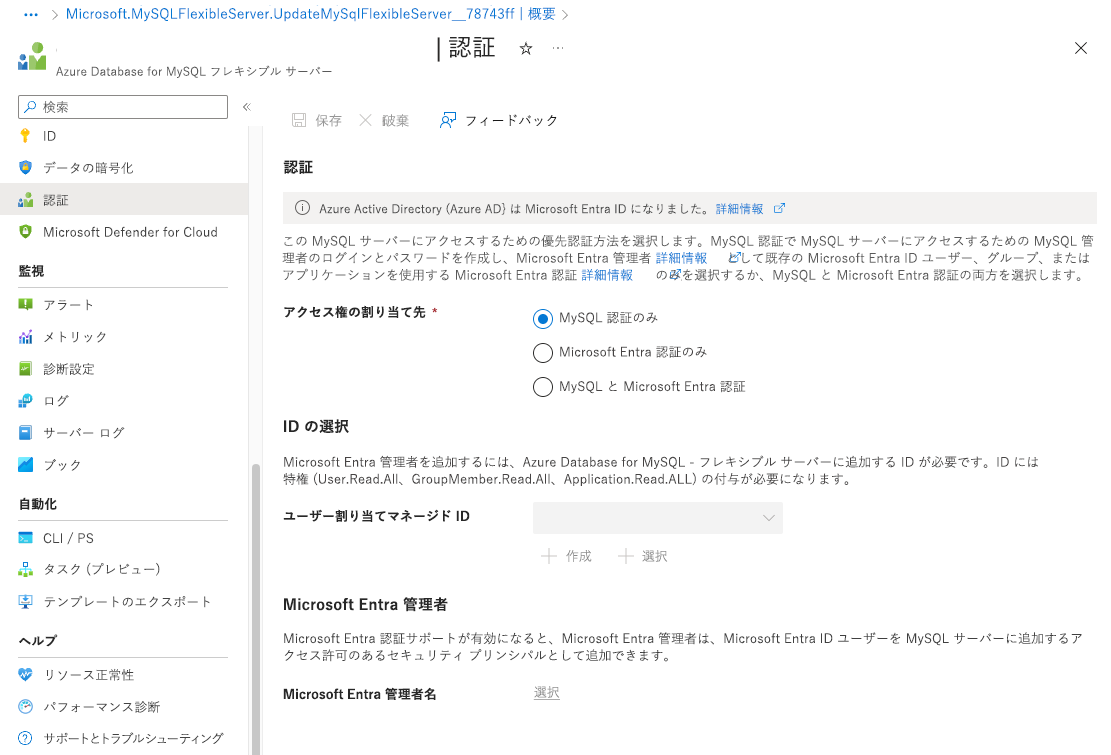Click the タスク (プレビュー) hierarchy icon
This screenshot has width=1111, height=755.
pyautogui.click(x=26, y=569)
